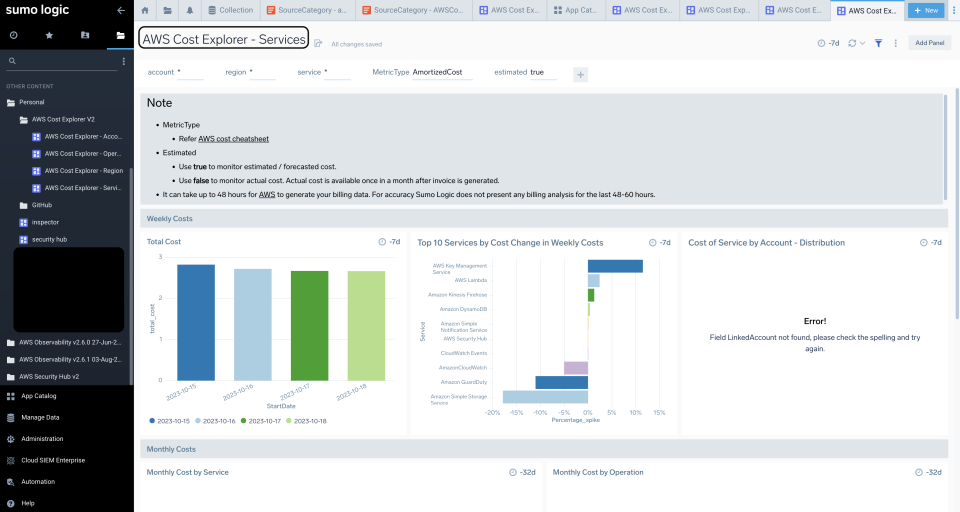Switch to the Collection tab

point(231,10)
